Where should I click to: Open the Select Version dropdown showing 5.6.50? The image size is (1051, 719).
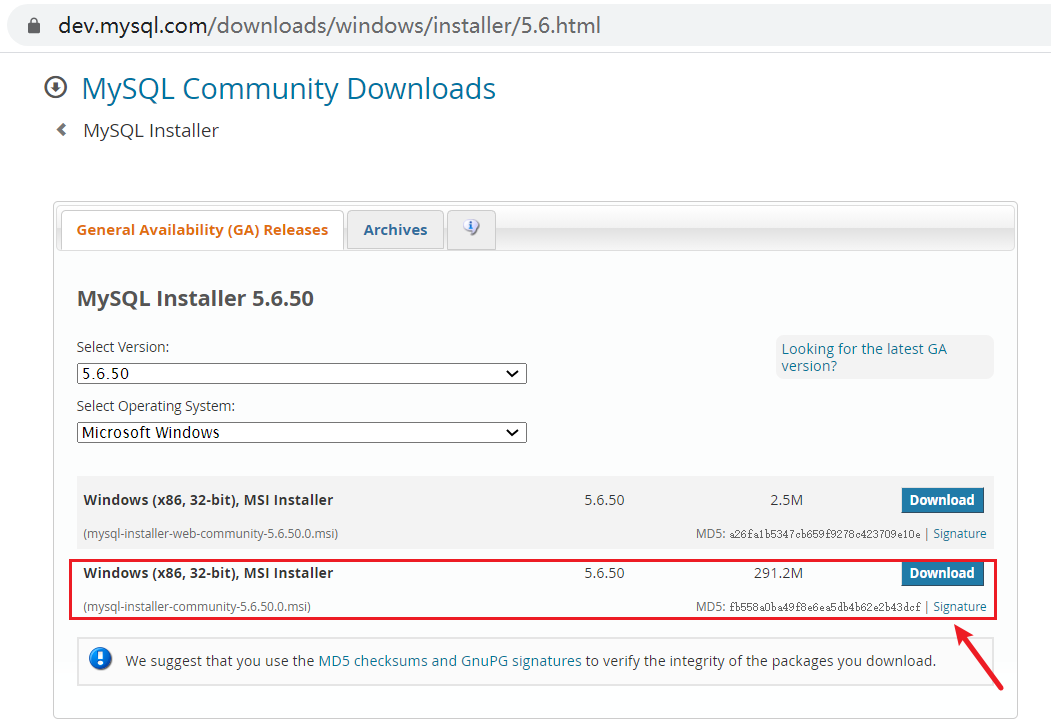(302, 373)
